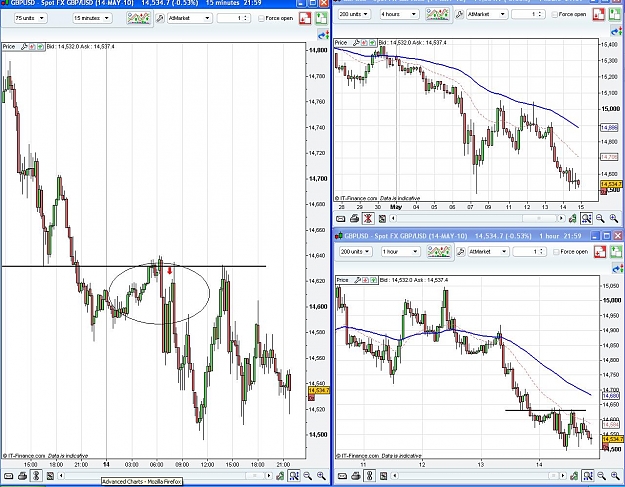
Task: Click 1 hour chart window title bar
Action: [x=478, y=236]
